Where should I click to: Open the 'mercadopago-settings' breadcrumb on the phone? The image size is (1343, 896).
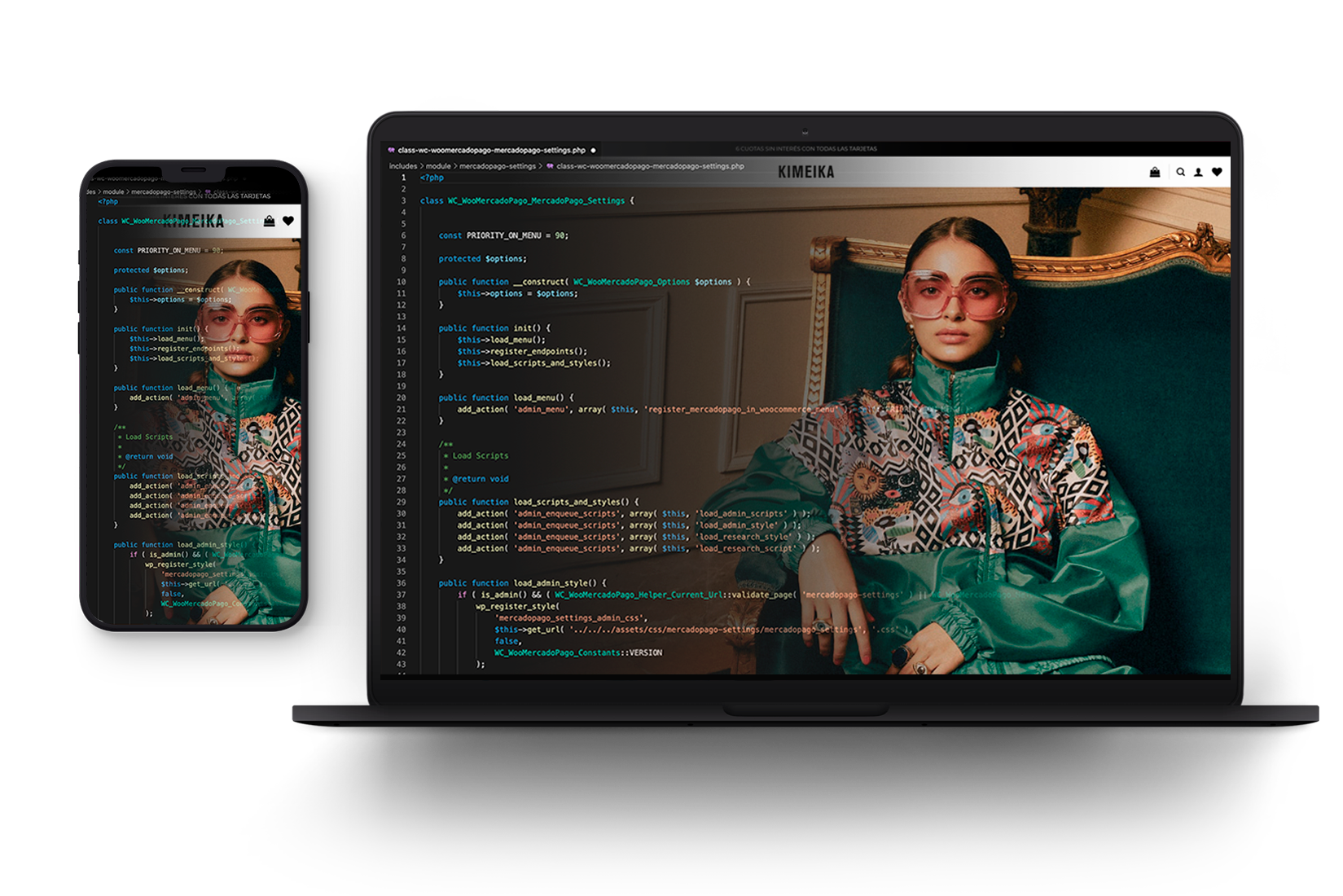pos(163,192)
